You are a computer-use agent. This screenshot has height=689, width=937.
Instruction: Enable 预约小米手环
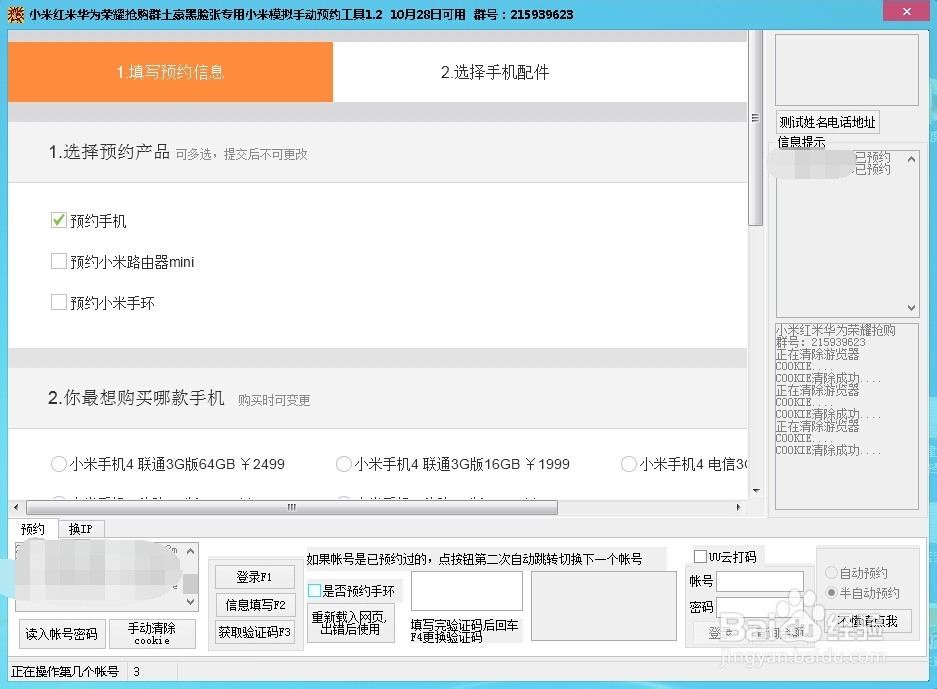[x=58, y=302]
